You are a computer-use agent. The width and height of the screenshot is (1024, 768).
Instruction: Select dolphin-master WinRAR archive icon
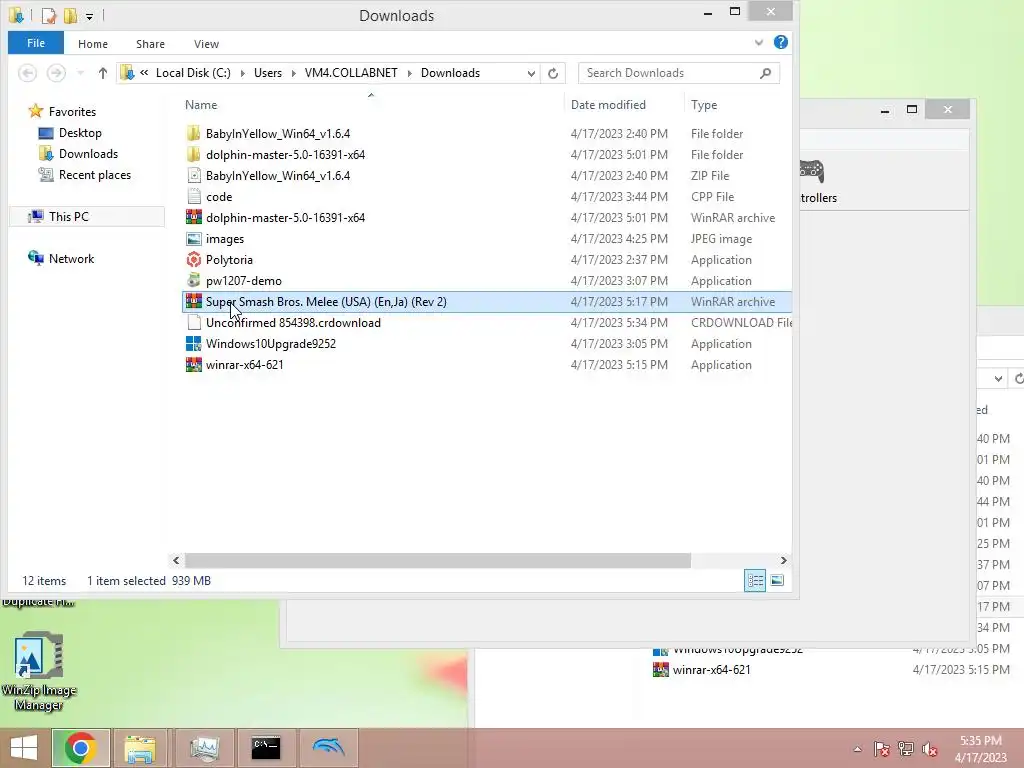193,217
